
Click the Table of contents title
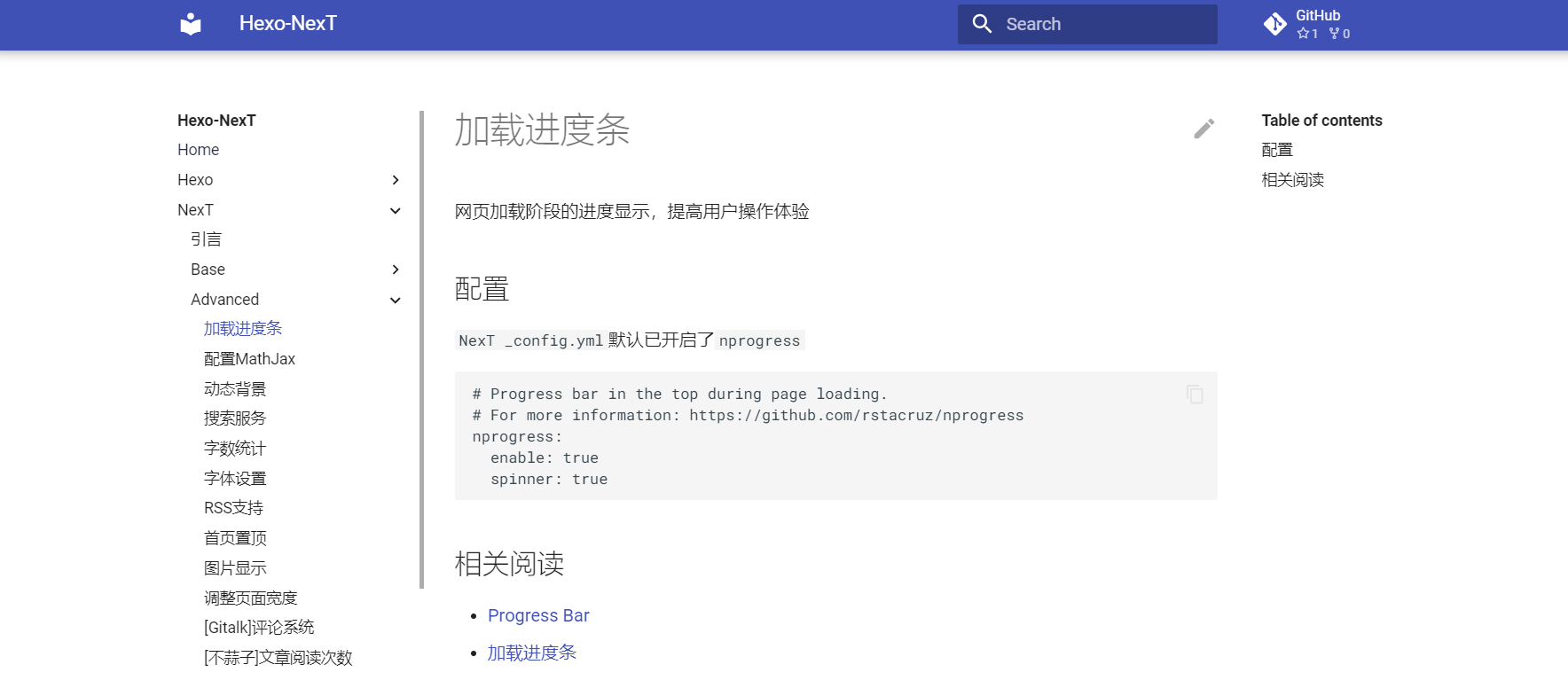click(1321, 121)
